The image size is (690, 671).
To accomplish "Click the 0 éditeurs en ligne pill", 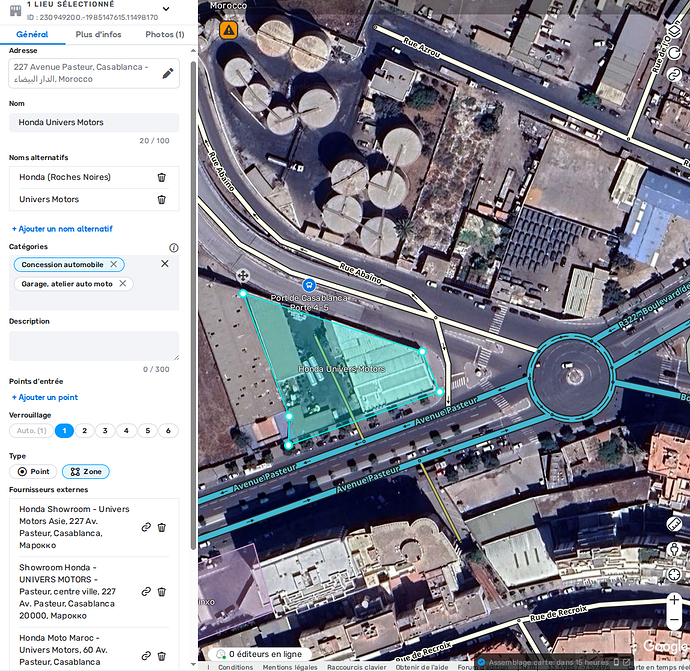I will [260, 654].
